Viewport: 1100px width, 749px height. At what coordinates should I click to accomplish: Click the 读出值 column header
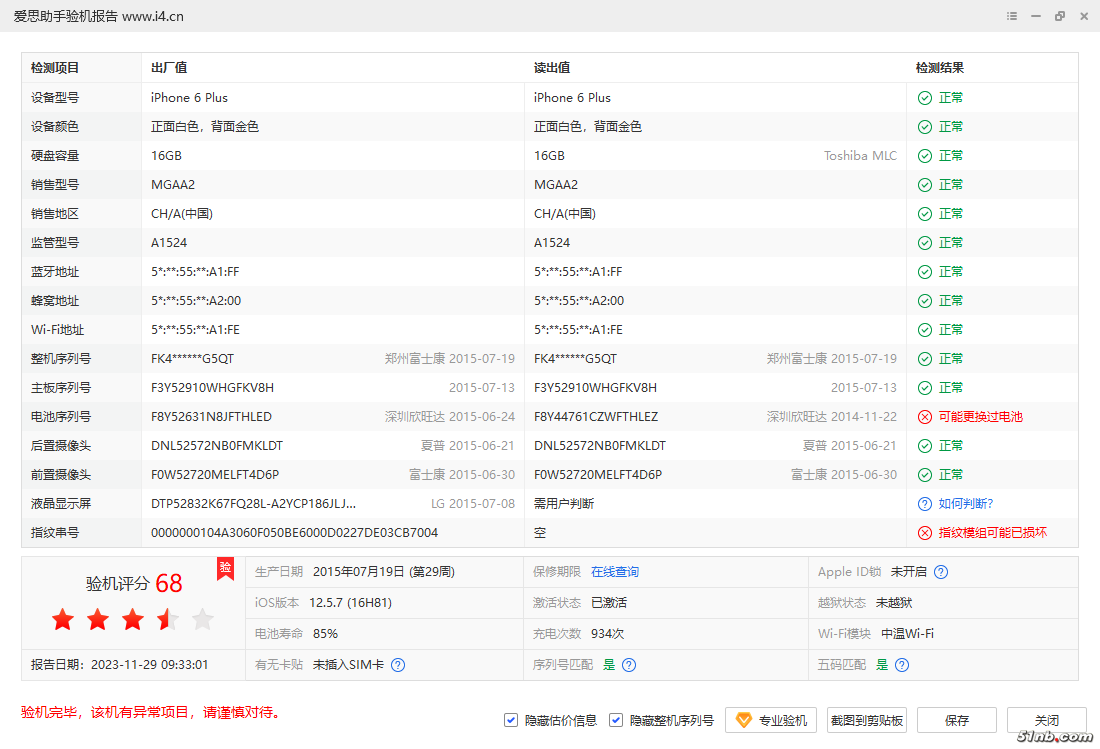coord(552,68)
